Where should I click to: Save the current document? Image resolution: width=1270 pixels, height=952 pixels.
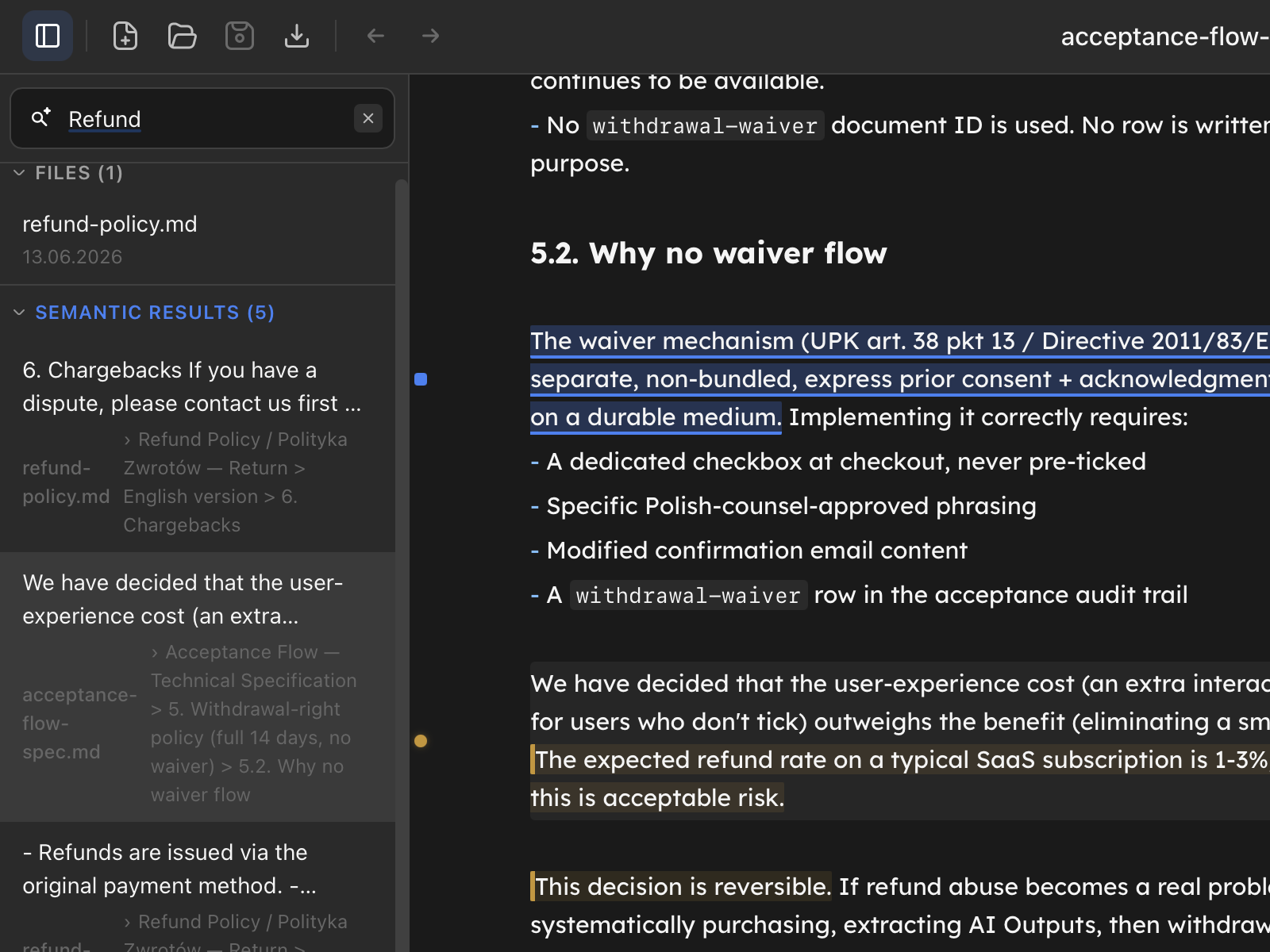[240, 36]
